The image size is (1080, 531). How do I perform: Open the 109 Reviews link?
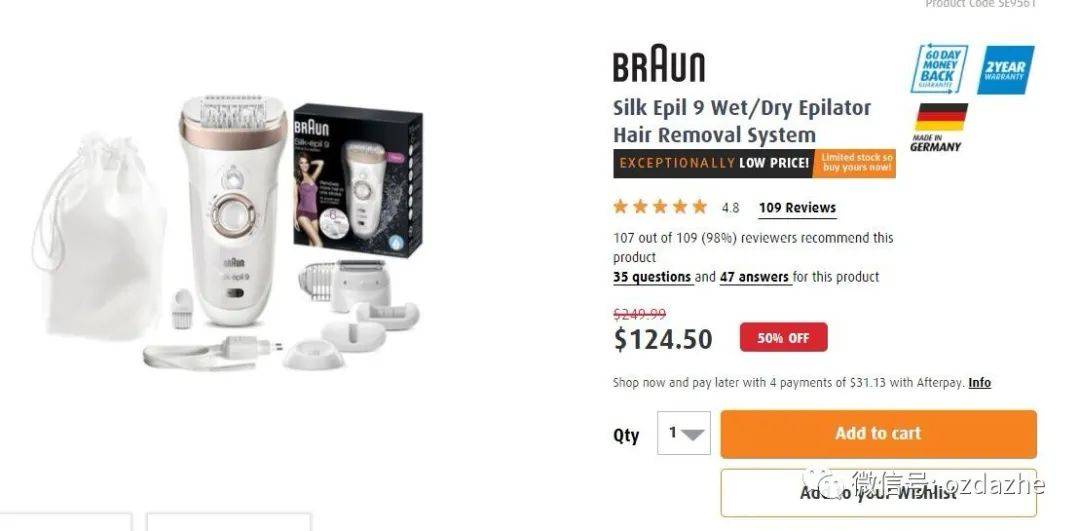tap(797, 208)
